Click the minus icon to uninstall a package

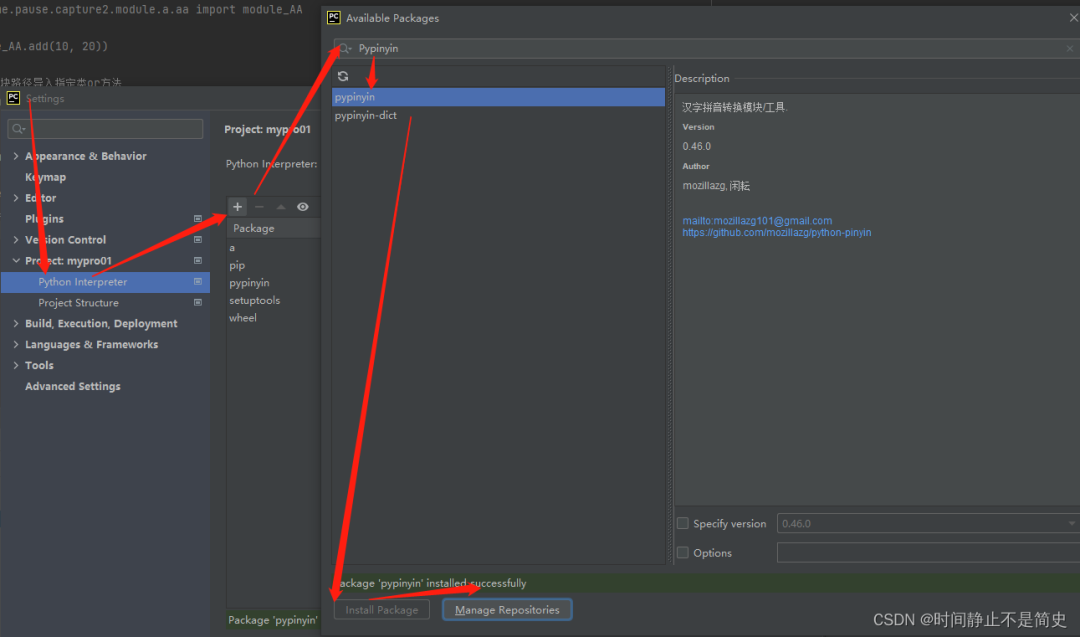point(259,207)
